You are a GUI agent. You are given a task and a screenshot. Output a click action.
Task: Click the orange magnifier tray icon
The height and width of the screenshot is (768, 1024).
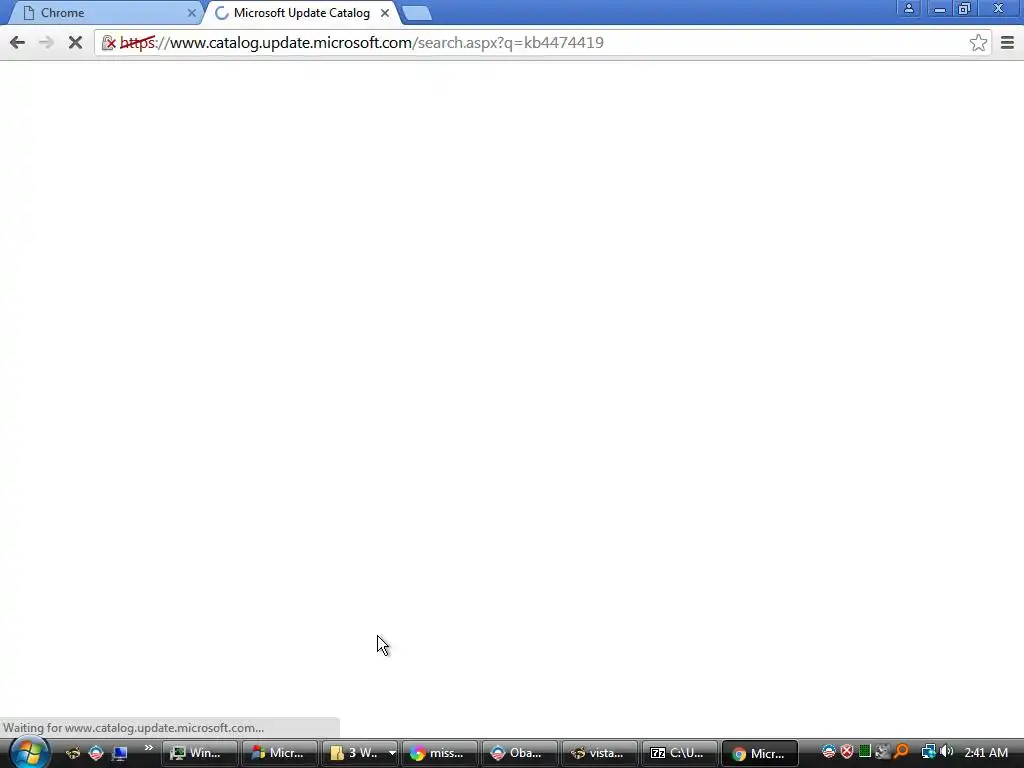[902, 752]
